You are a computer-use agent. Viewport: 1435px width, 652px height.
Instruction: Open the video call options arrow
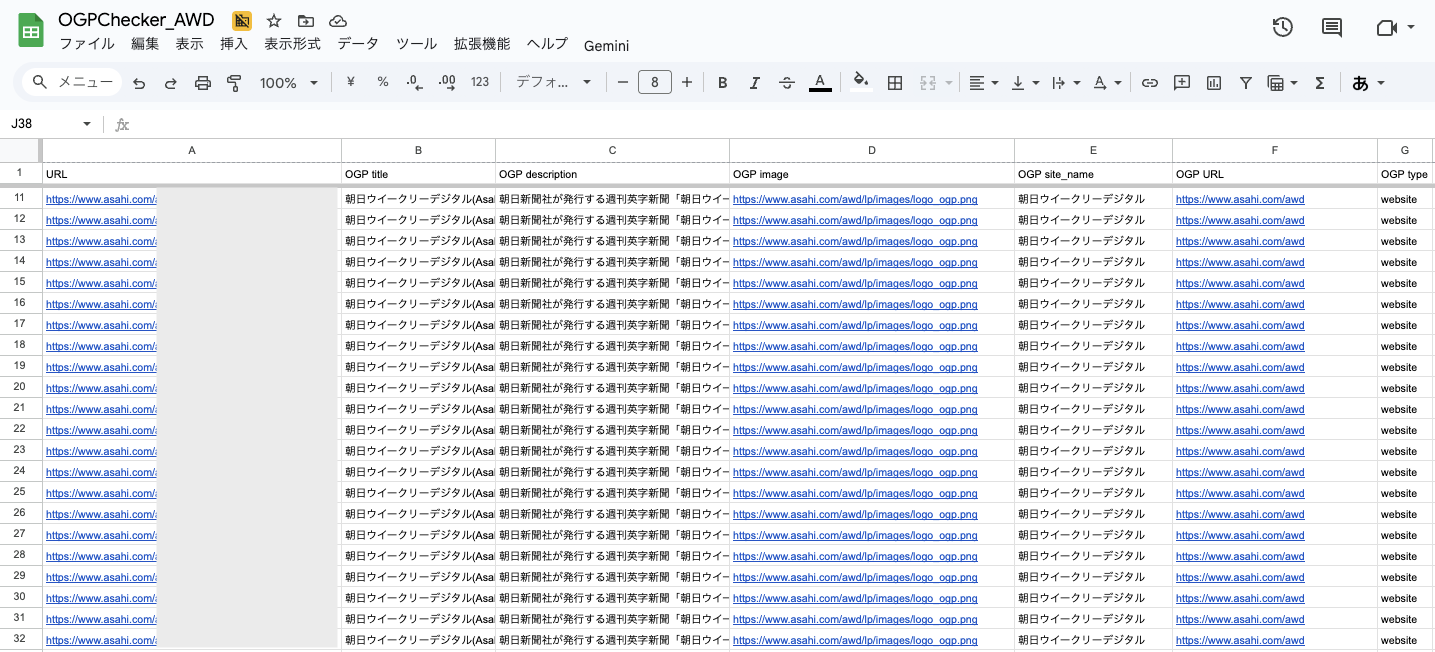pos(1411,28)
